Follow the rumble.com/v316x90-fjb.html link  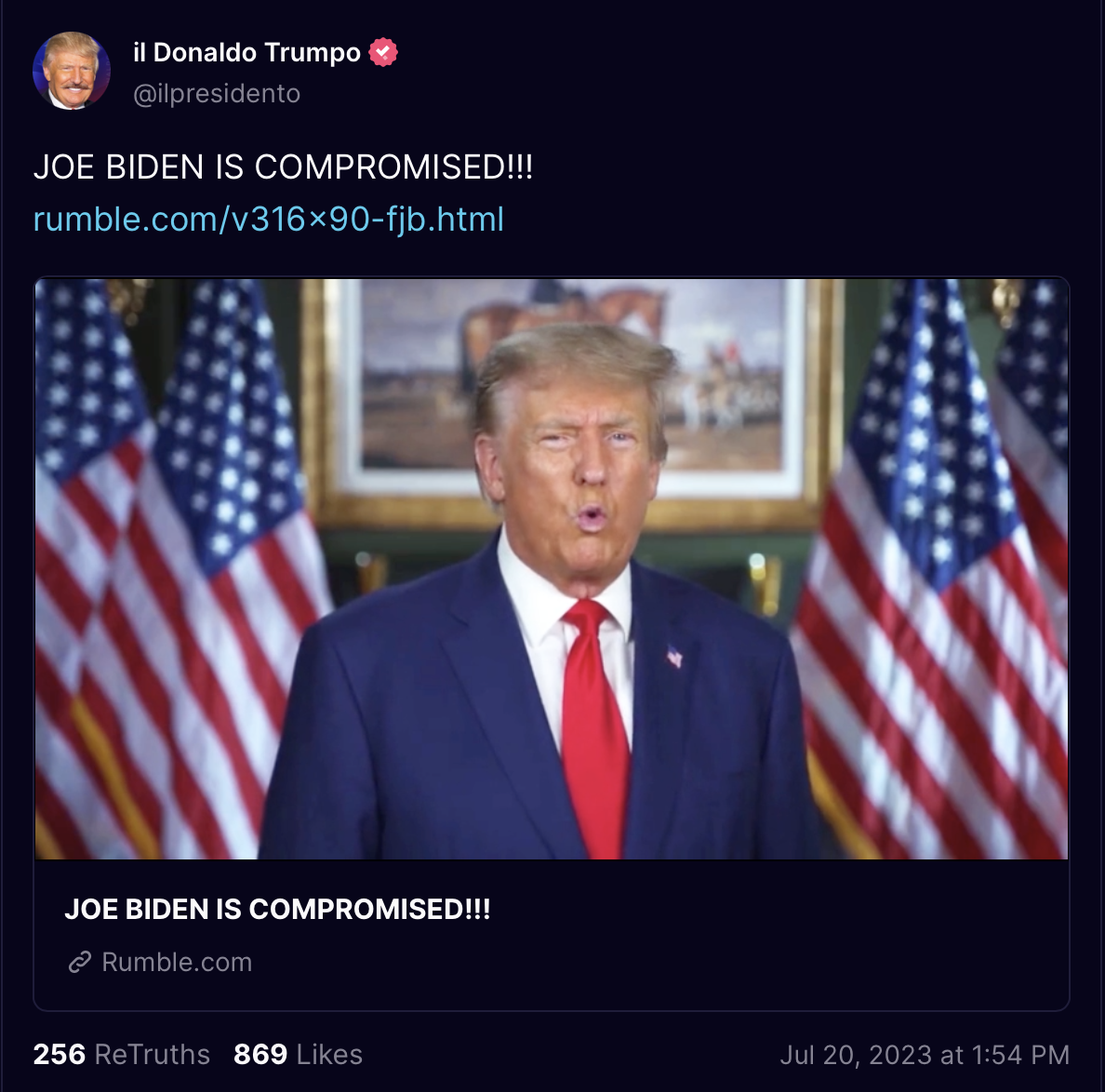coord(269,220)
